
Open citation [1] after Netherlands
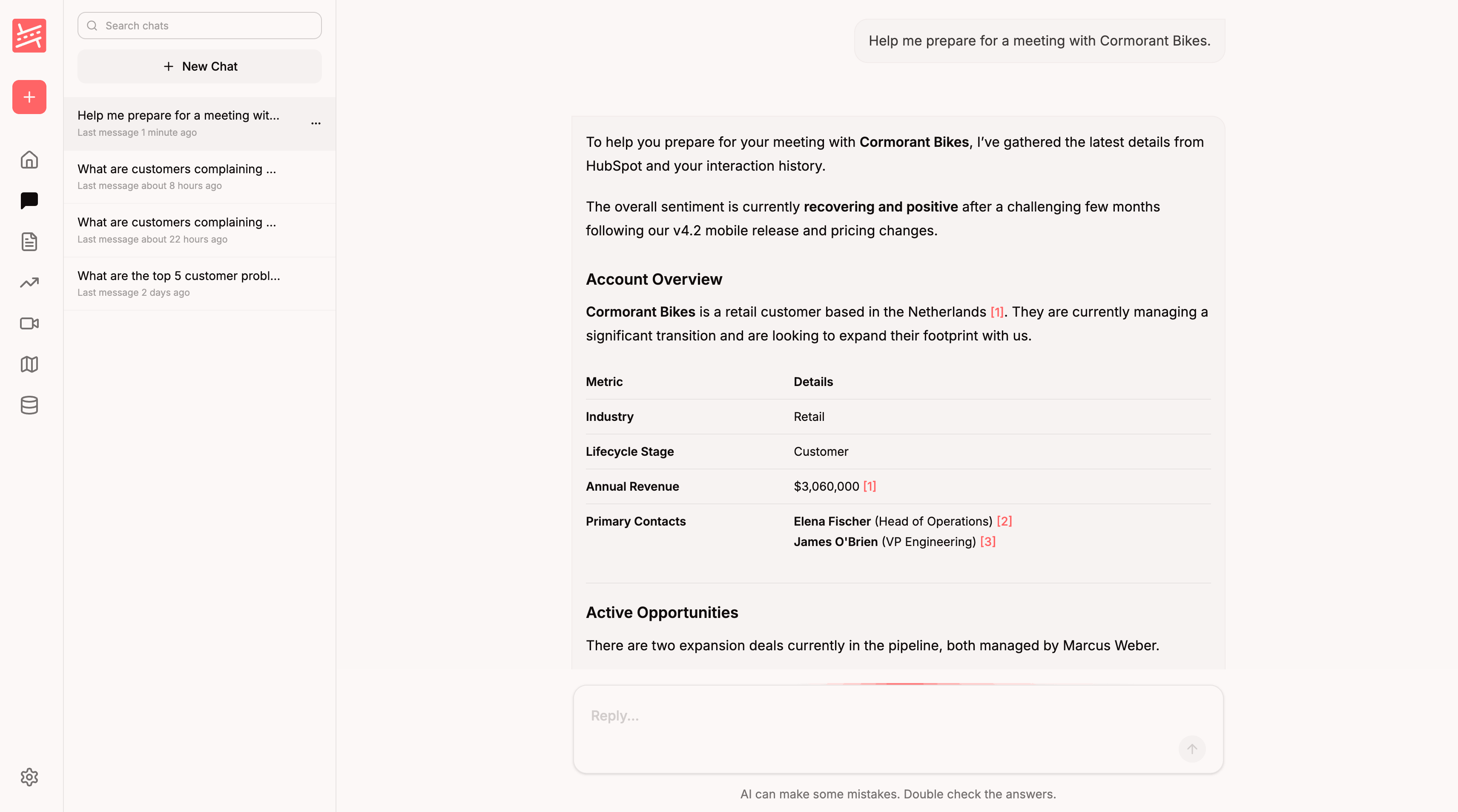(997, 312)
